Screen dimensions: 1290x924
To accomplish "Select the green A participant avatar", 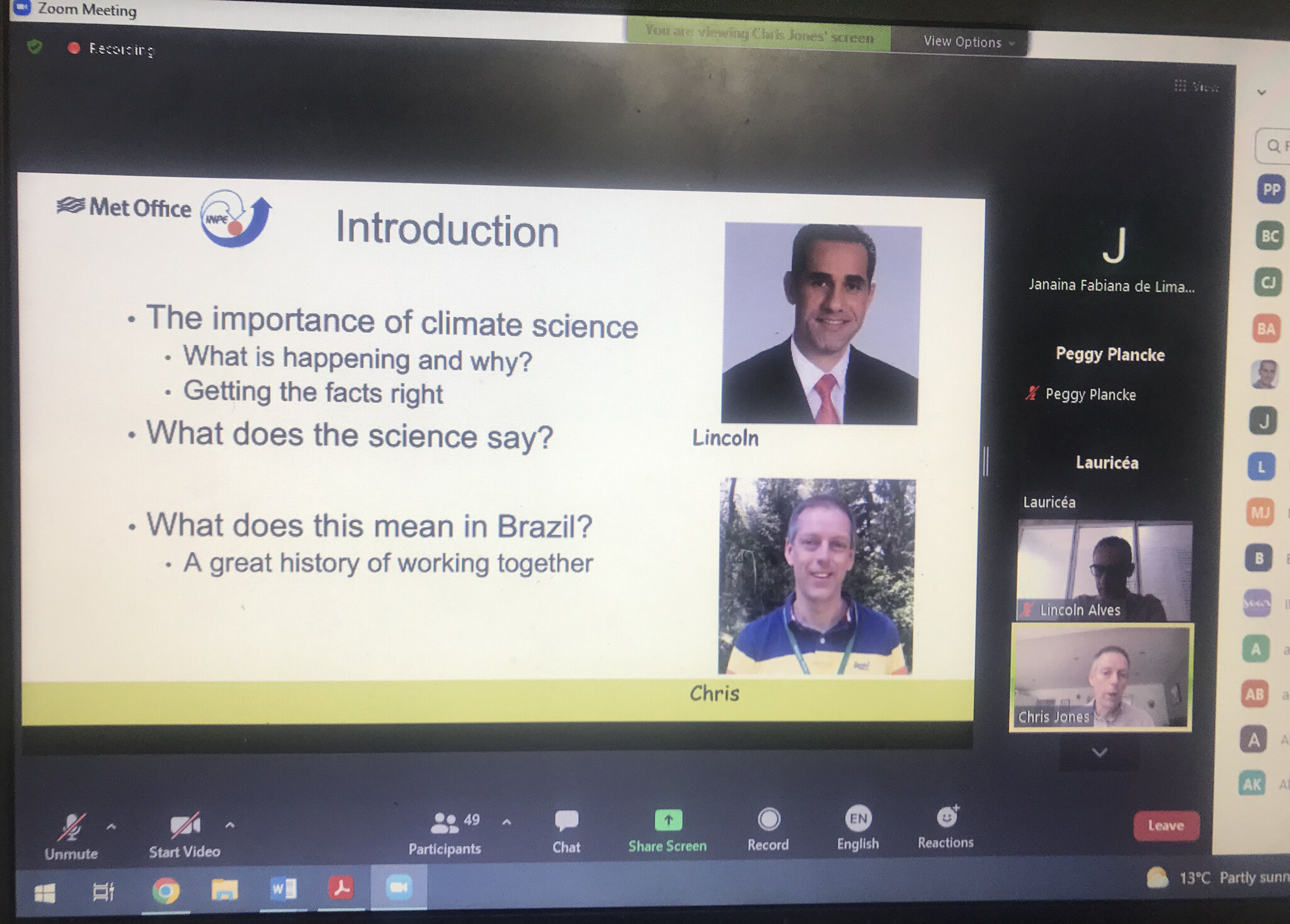I will 1256,649.
